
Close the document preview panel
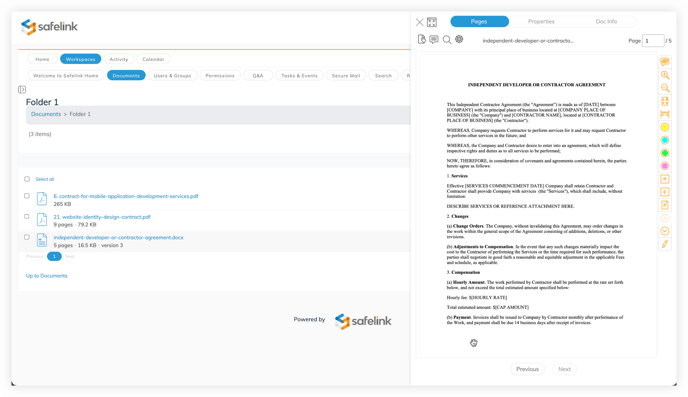[x=419, y=22]
